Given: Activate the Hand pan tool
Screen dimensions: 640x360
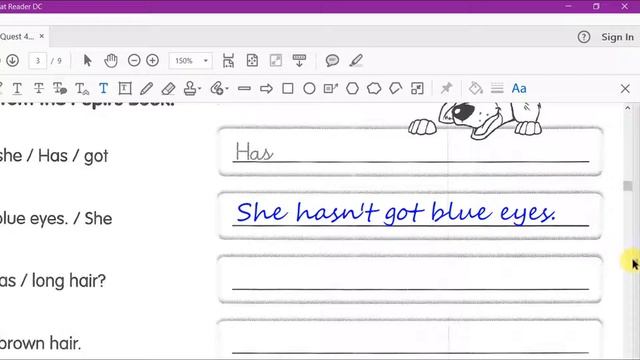Looking at the screenshot, I should coord(111,61).
